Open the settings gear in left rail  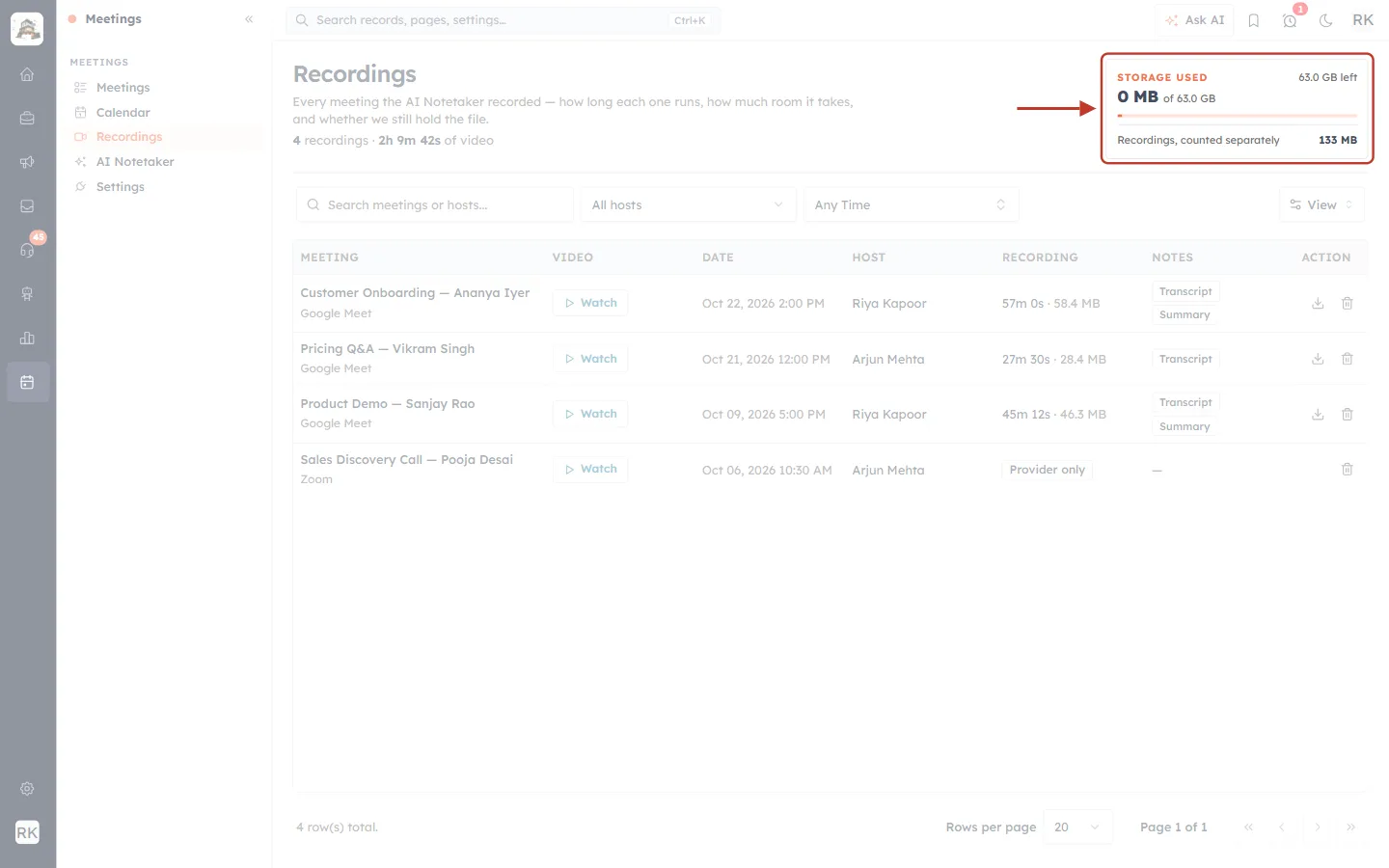click(x=27, y=789)
